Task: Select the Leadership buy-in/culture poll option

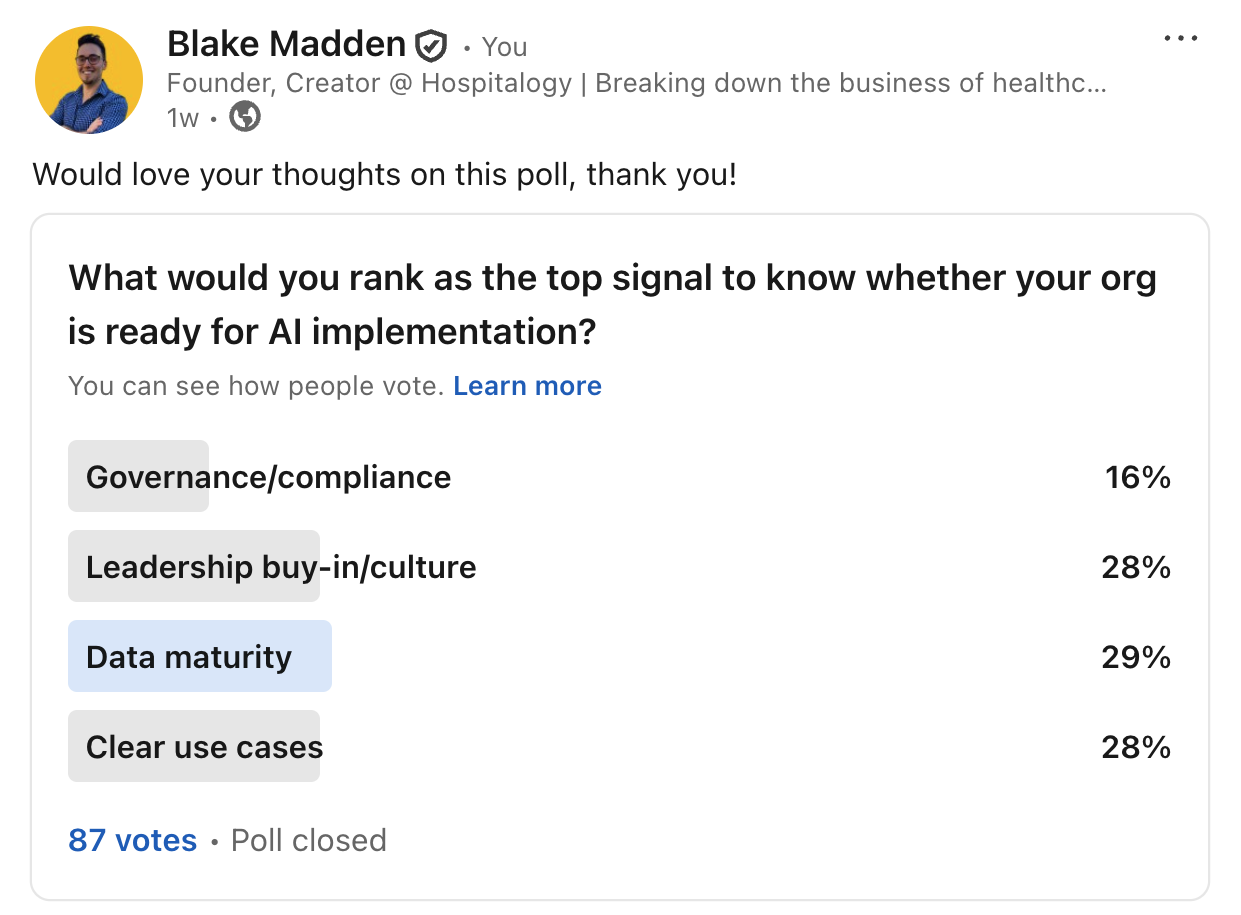Action: point(281,567)
